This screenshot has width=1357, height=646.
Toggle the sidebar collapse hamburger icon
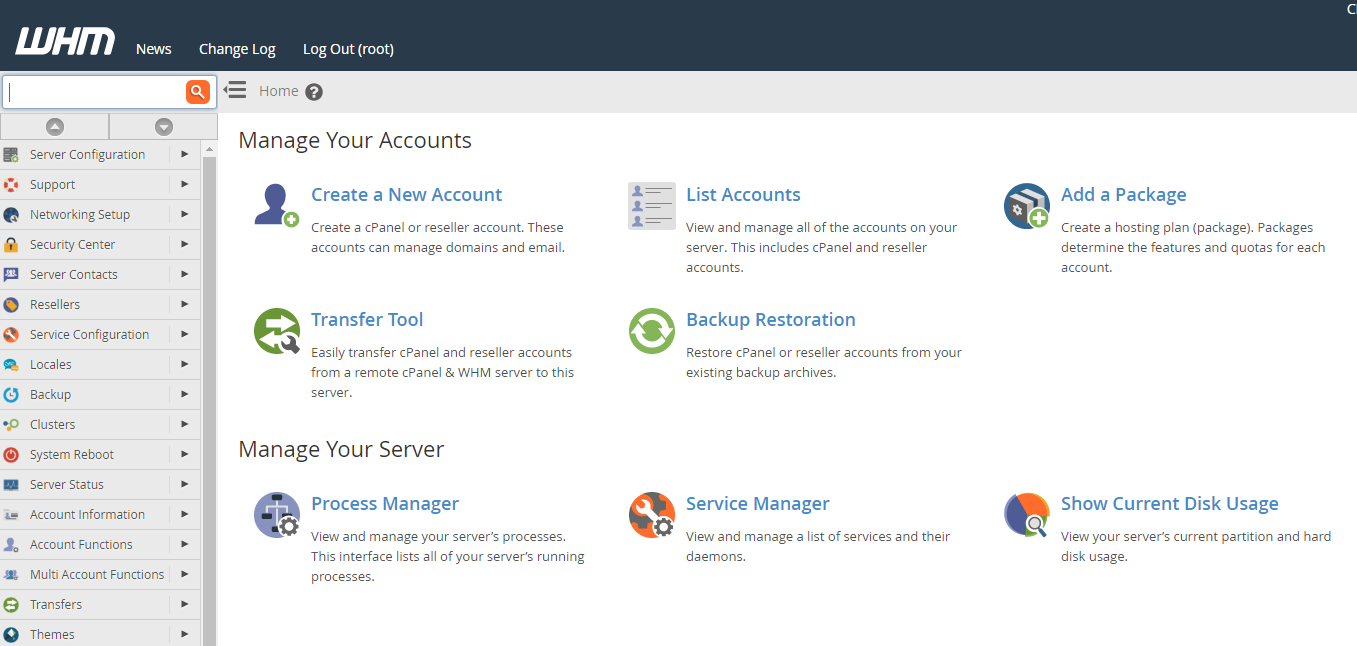click(235, 90)
